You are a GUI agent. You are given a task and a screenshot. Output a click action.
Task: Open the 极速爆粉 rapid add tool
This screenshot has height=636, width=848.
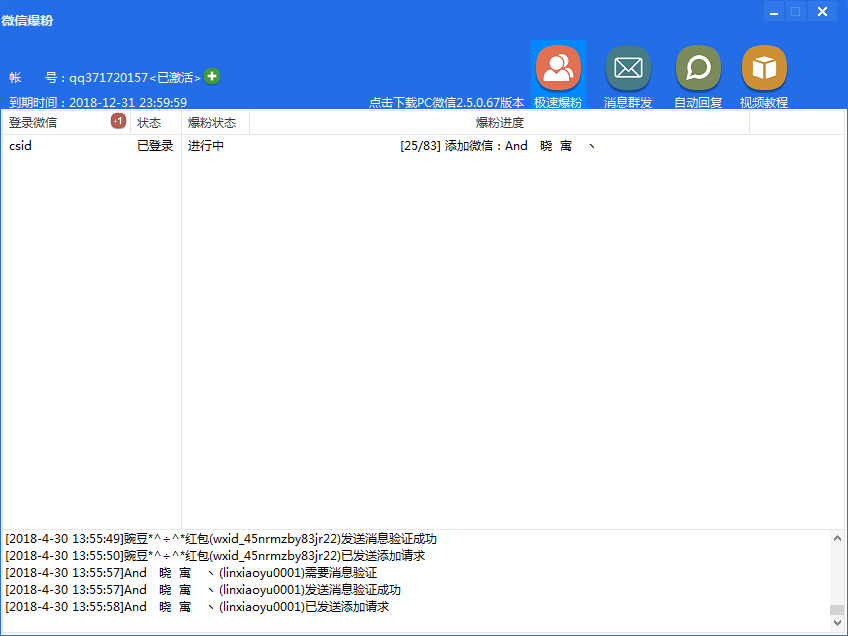558,75
